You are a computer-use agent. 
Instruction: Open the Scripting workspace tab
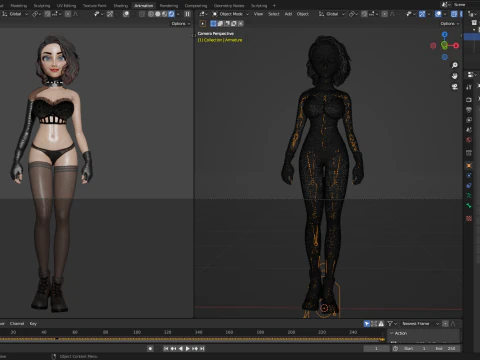point(259,6)
